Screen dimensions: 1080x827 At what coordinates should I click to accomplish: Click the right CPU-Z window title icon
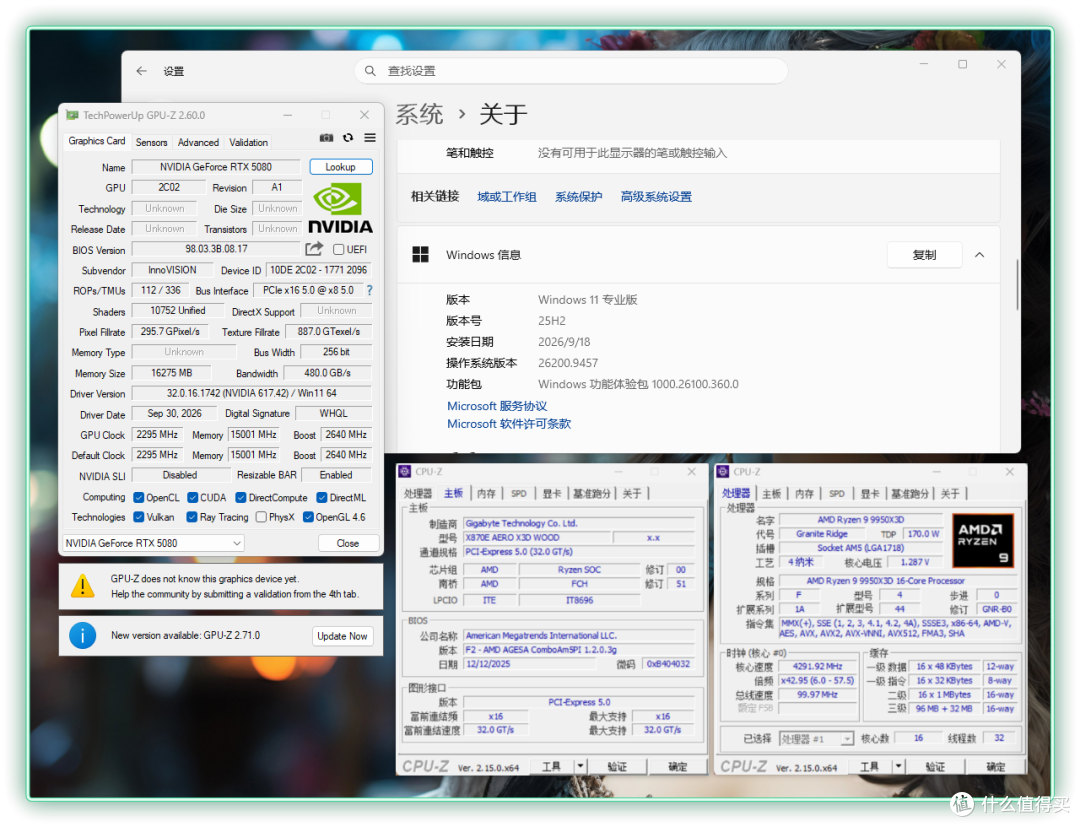point(723,472)
